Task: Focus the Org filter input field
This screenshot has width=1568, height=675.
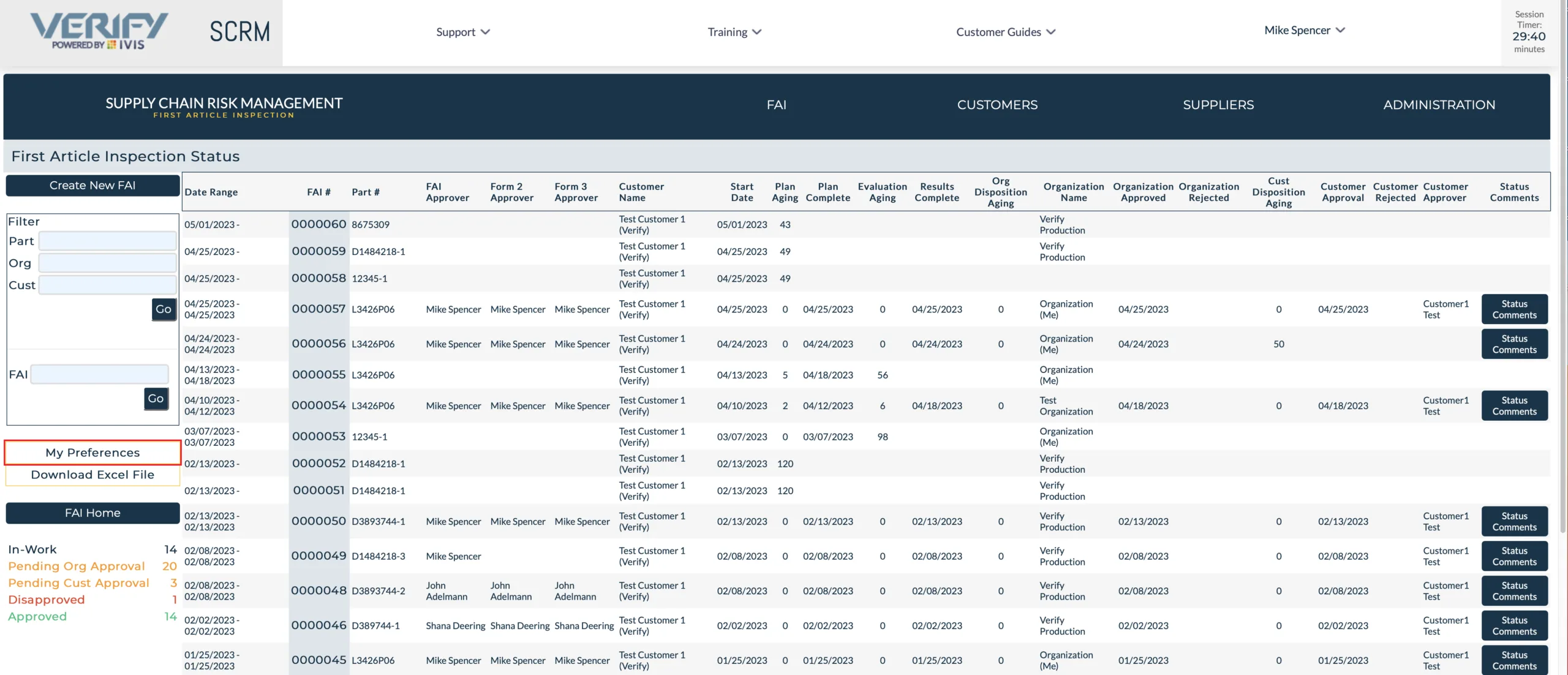Action: tap(108, 263)
